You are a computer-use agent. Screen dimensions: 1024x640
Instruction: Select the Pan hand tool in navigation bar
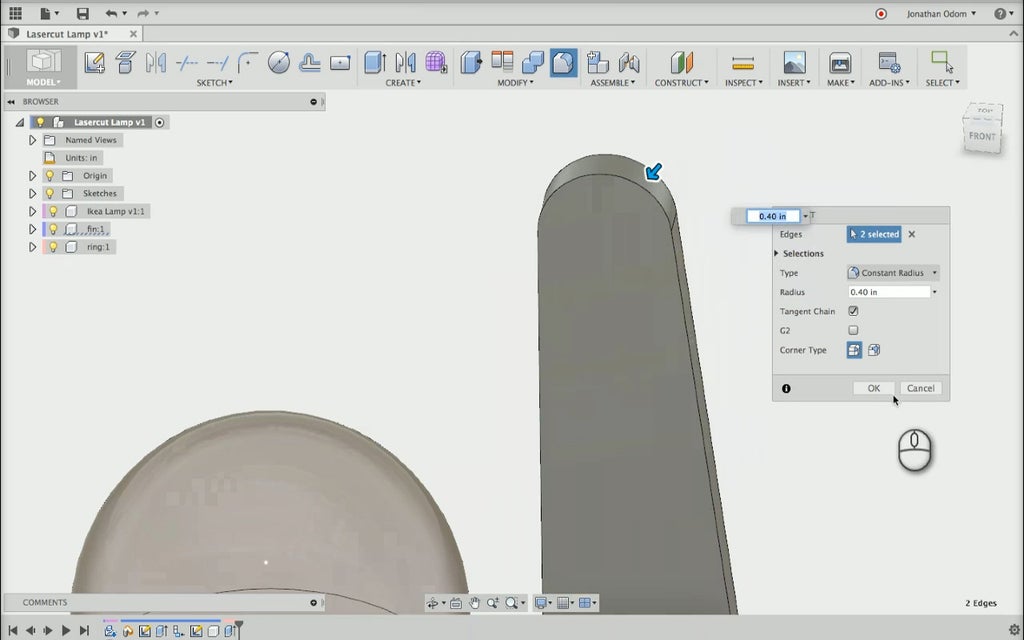point(474,603)
